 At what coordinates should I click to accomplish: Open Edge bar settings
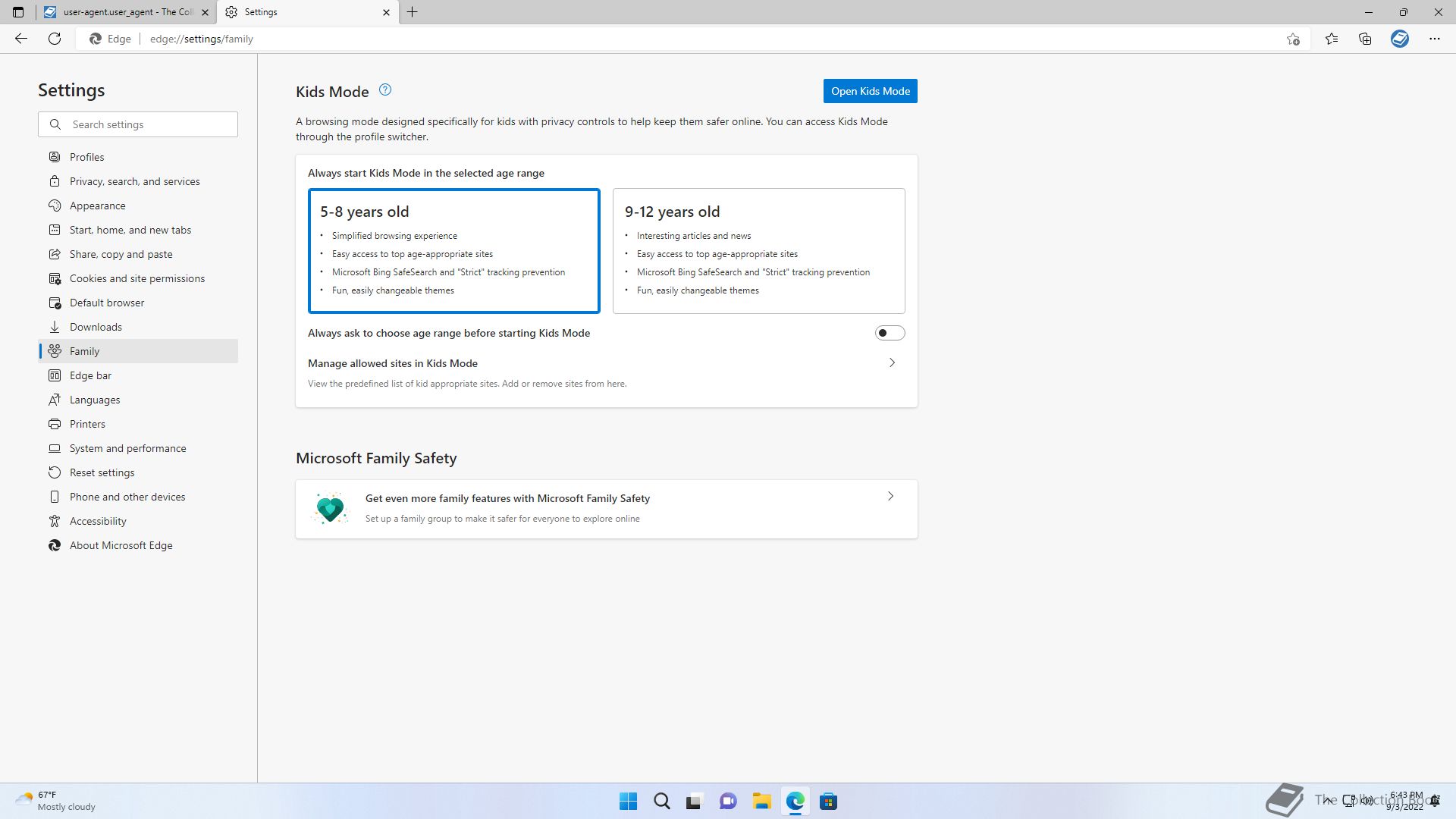click(x=138, y=375)
